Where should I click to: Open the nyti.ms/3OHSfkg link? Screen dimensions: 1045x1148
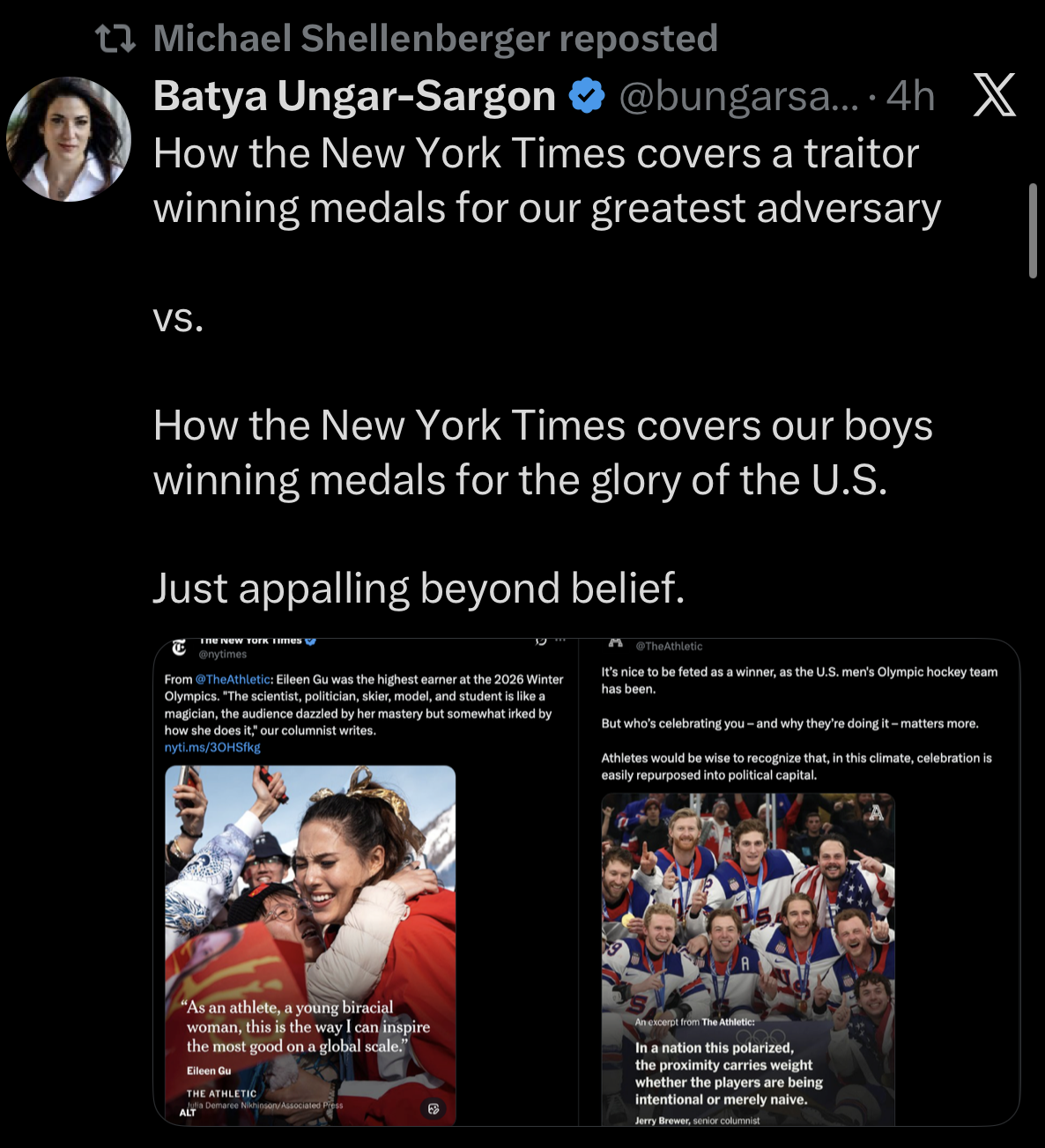212,747
